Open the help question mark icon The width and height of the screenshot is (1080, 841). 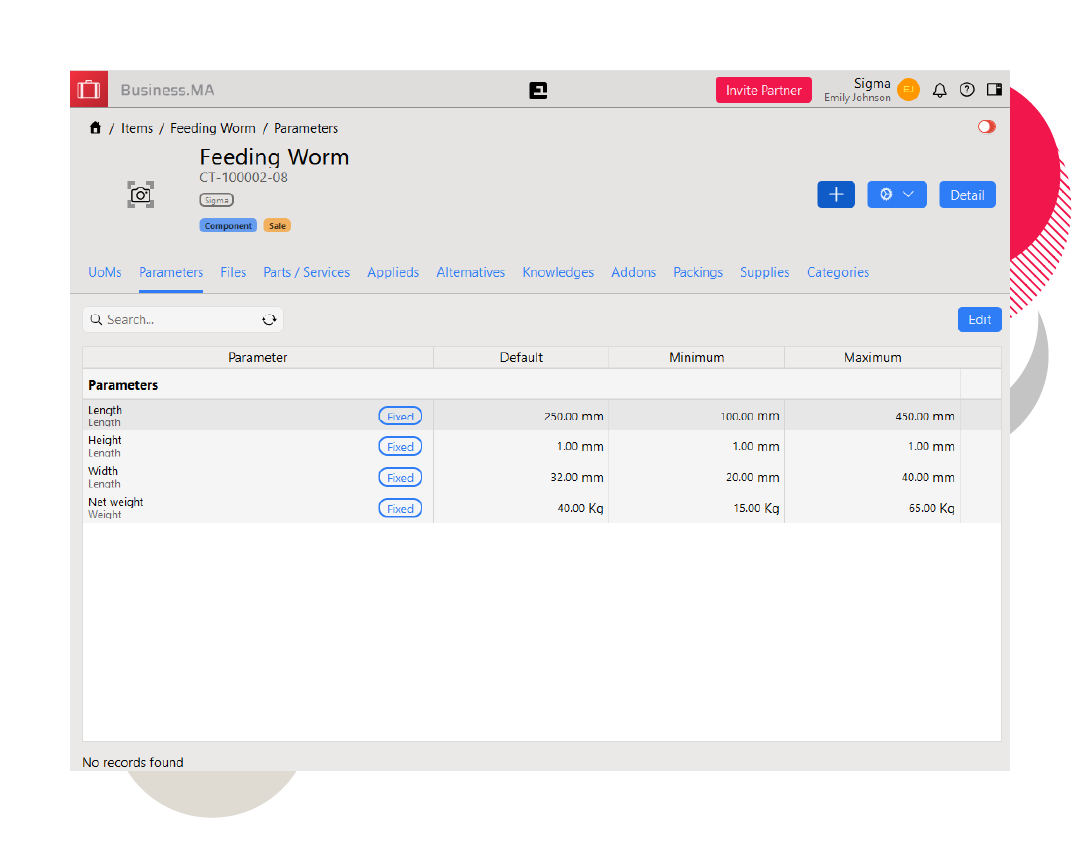coord(967,90)
